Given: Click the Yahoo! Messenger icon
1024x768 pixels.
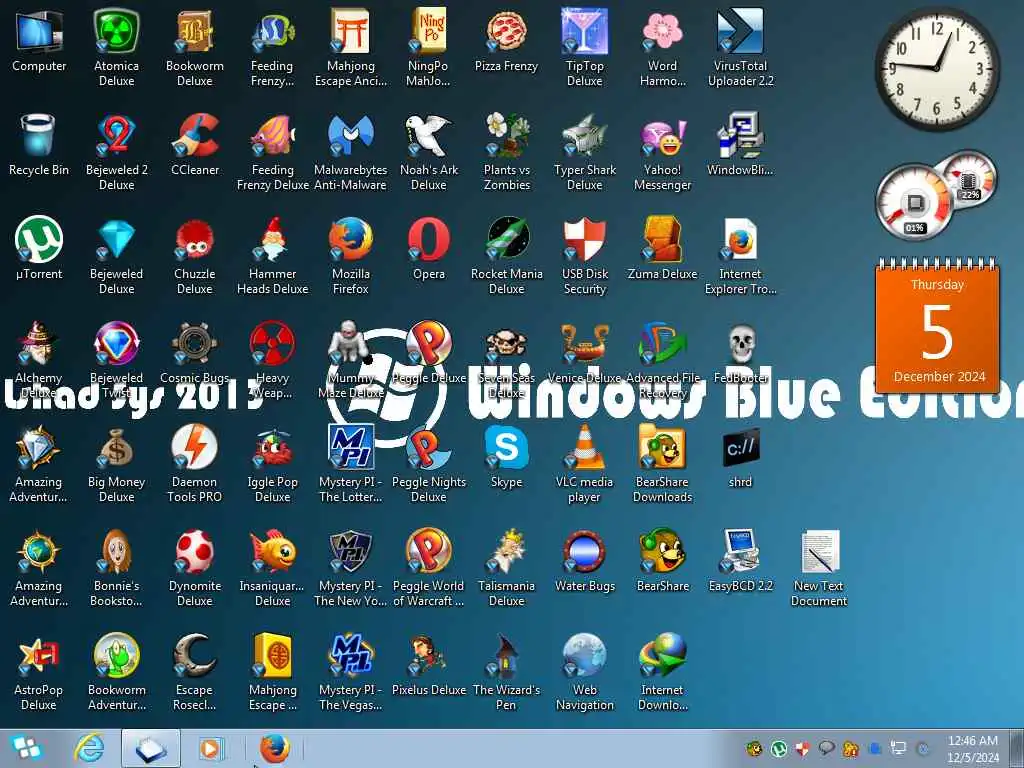Looking at the screenshot, I should click(x=662, y=135).
